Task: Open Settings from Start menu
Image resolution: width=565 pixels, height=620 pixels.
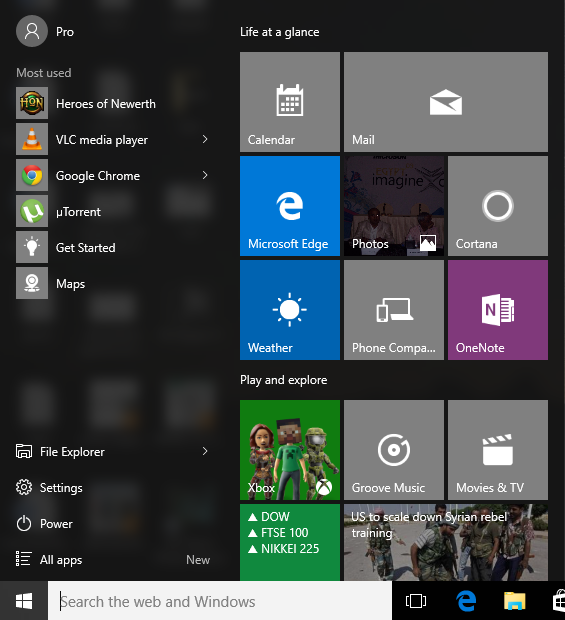Action: coord(113,488)
